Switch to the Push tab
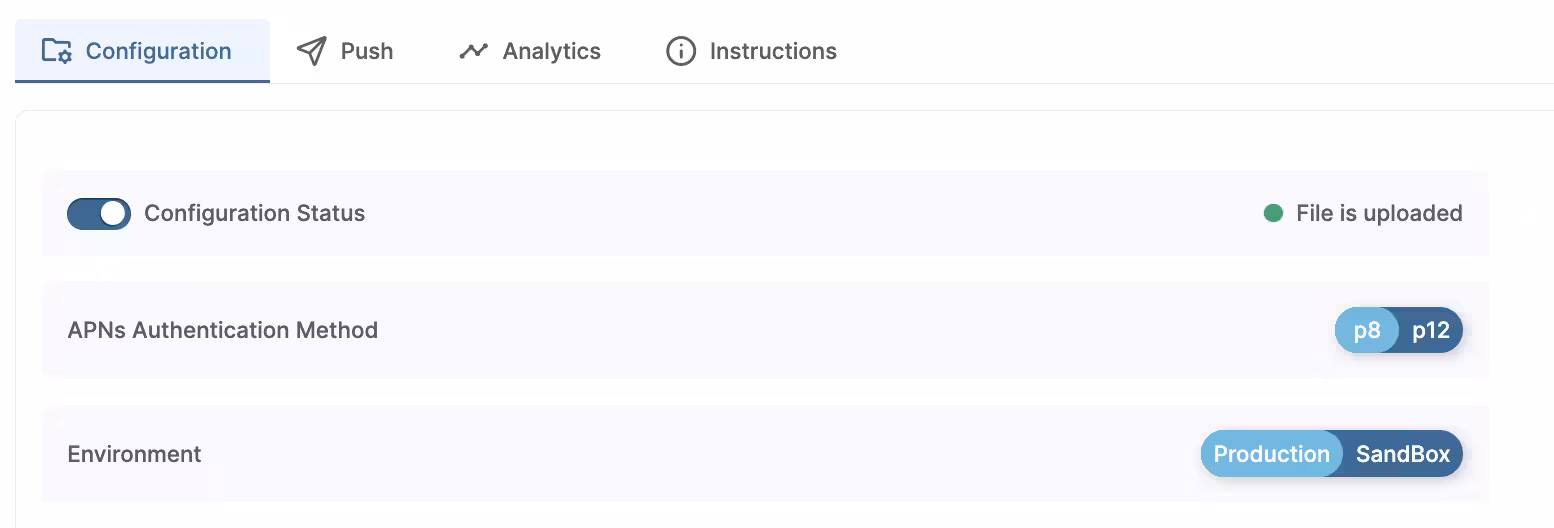 tap(366, 51)
